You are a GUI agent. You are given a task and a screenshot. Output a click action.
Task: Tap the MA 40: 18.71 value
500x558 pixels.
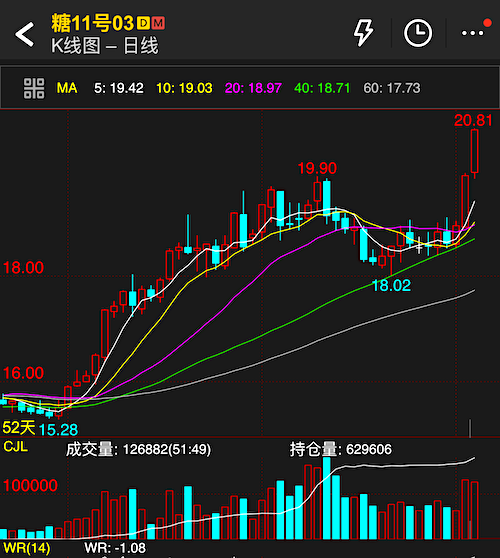point(322,88)
